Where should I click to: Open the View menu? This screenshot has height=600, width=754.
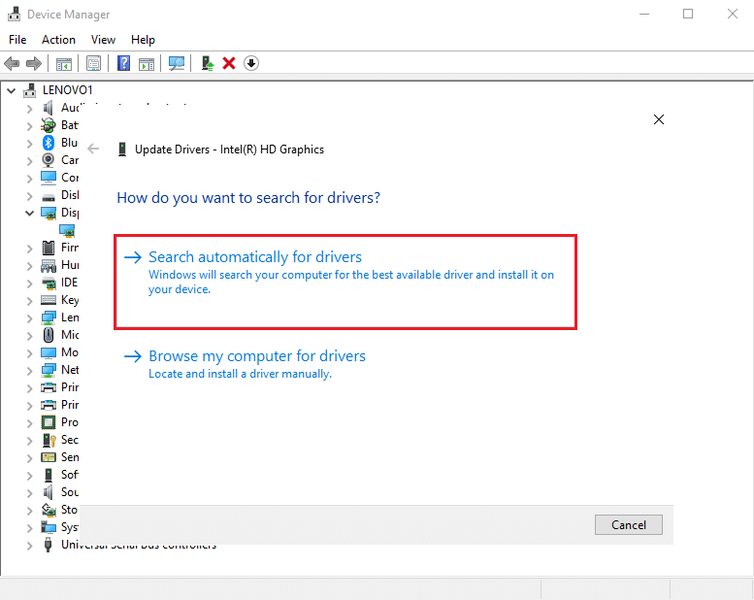(103, 40)
